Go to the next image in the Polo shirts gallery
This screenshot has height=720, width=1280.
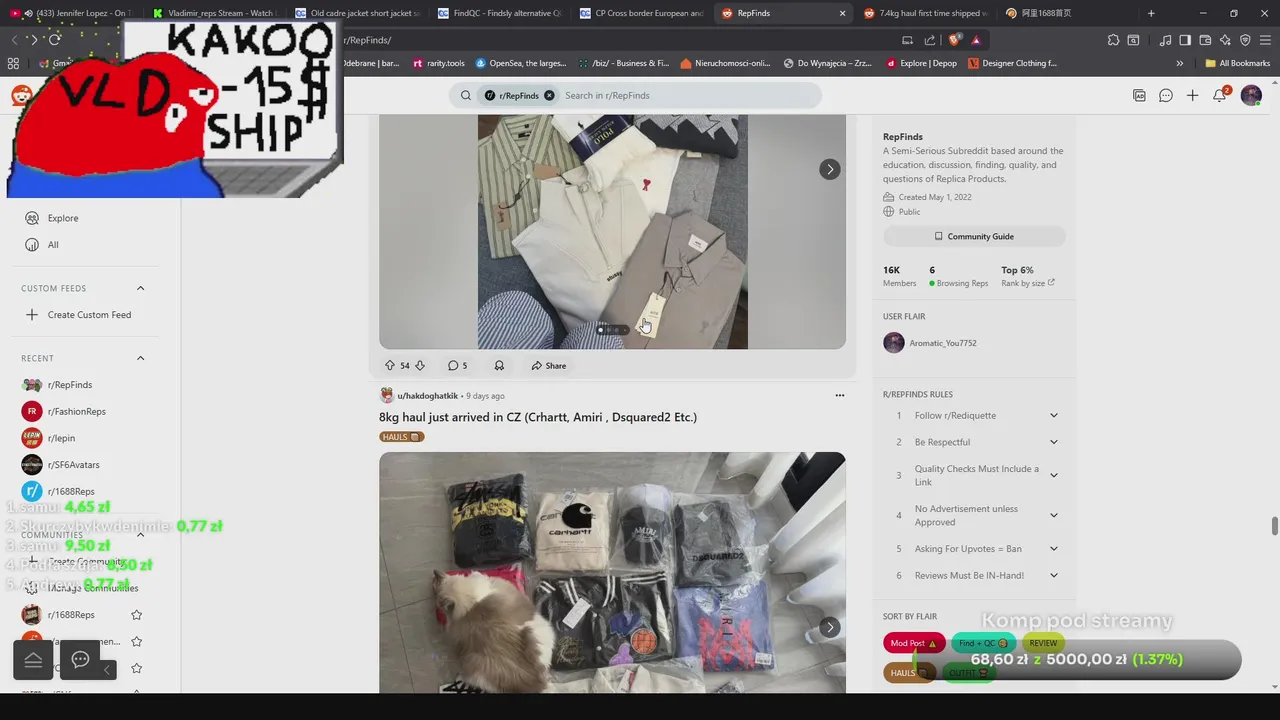coord(830,169)
